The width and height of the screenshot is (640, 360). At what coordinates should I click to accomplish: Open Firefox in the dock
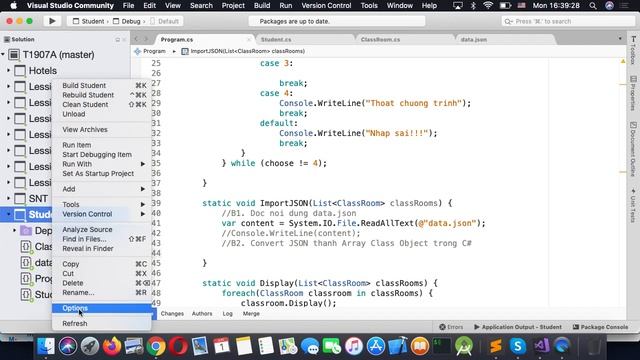(x=112, y=346)
